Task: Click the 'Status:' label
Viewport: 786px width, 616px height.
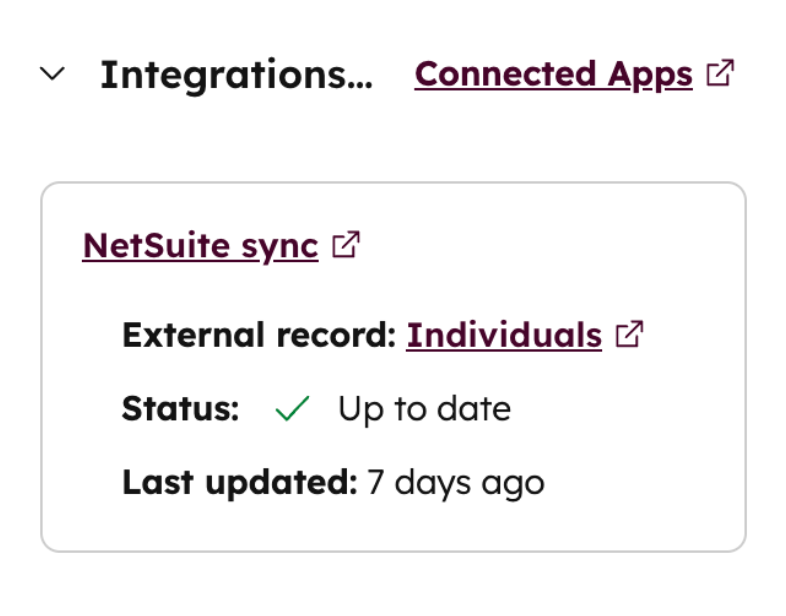Action: coord(180,409)
